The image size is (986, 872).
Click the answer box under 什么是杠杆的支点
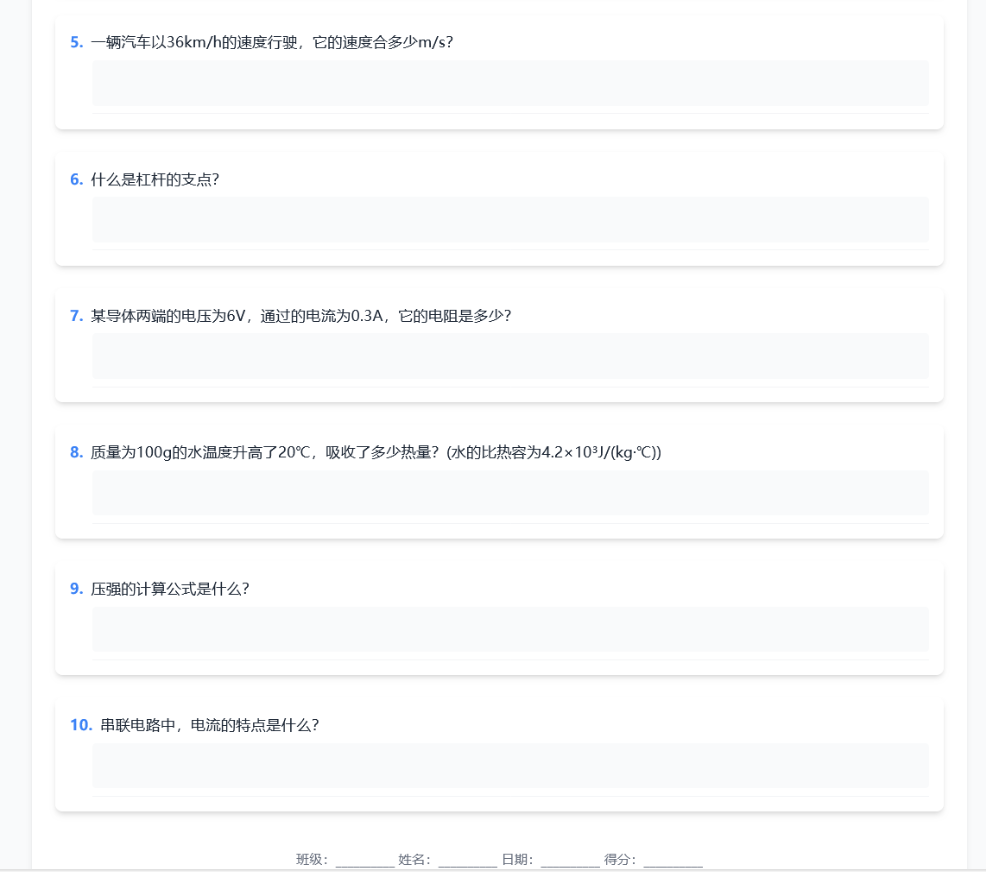(510, 219)
